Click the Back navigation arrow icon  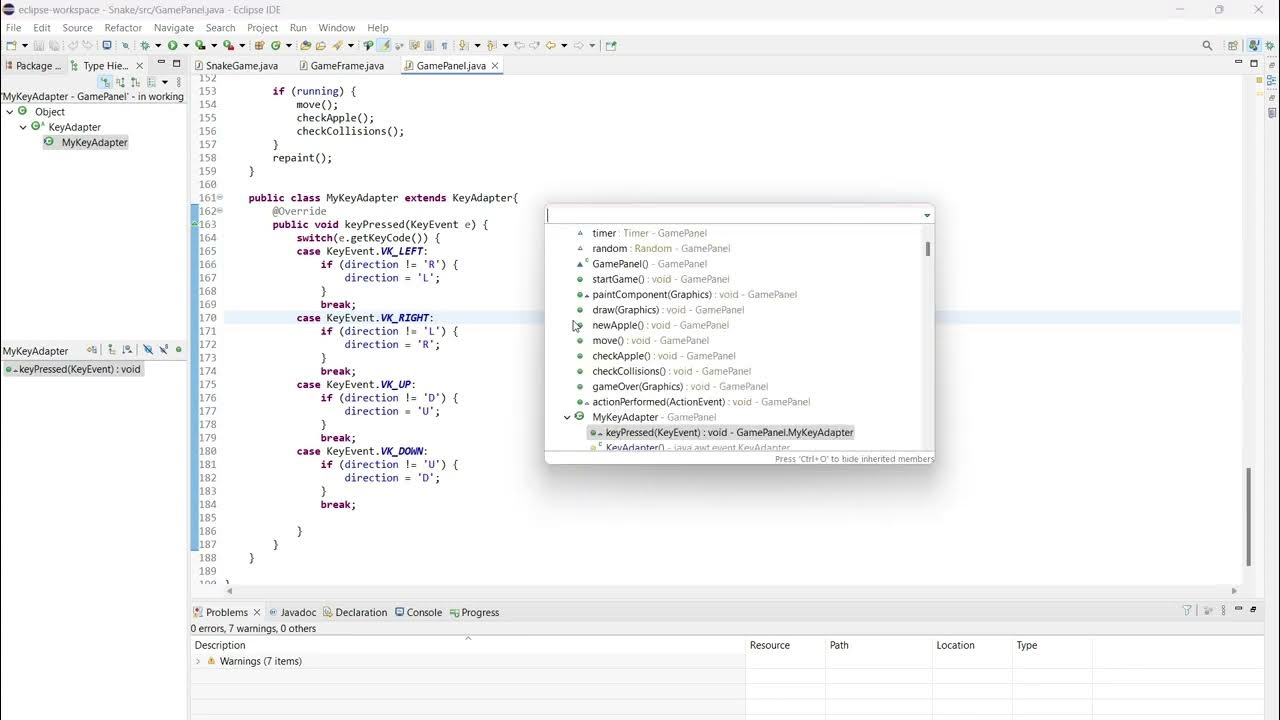[x=550, y=45]
